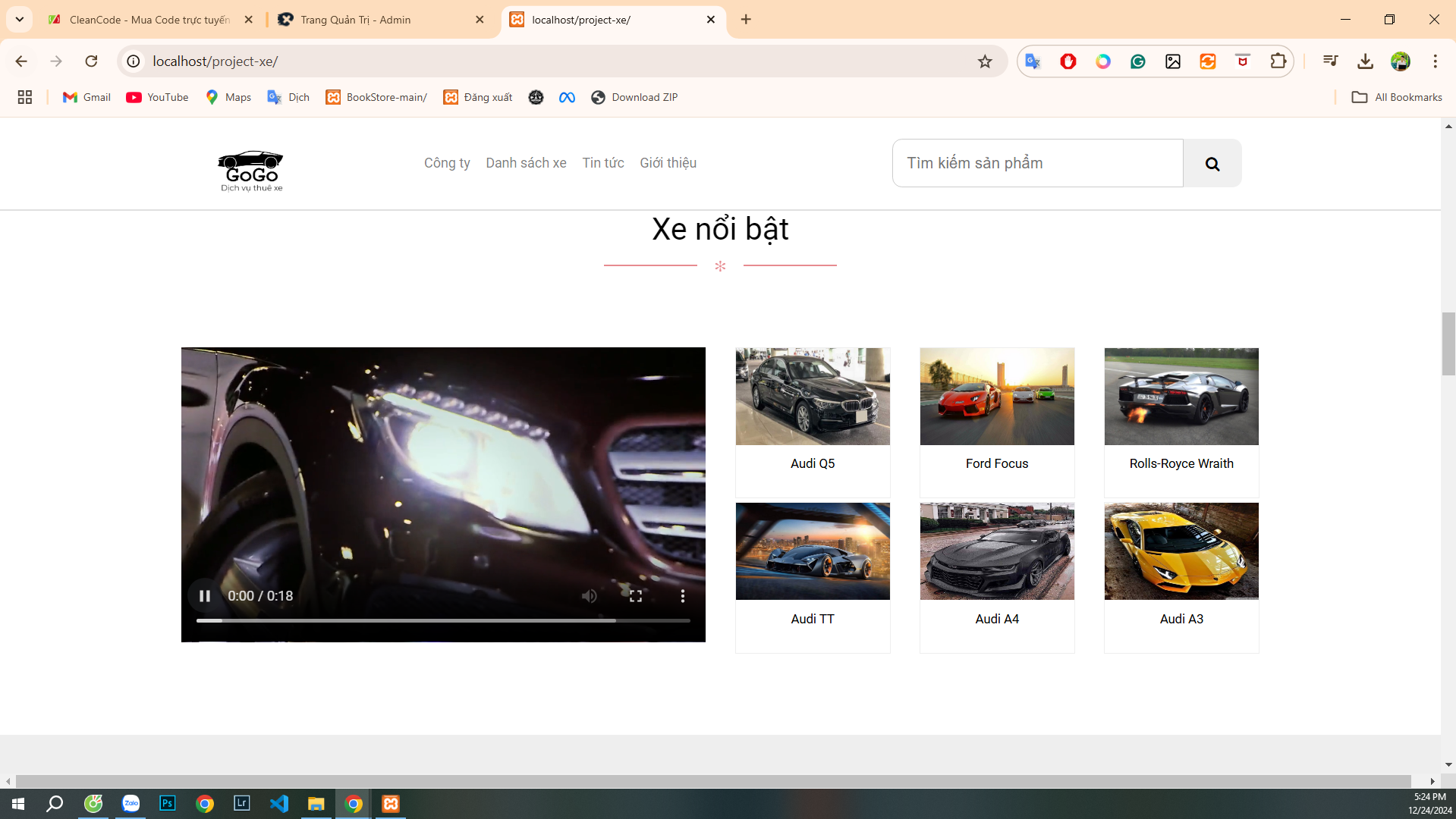The height and width of the screenshot is (819, 1456).
Task: View site information icon
Action: pos(134,61)
